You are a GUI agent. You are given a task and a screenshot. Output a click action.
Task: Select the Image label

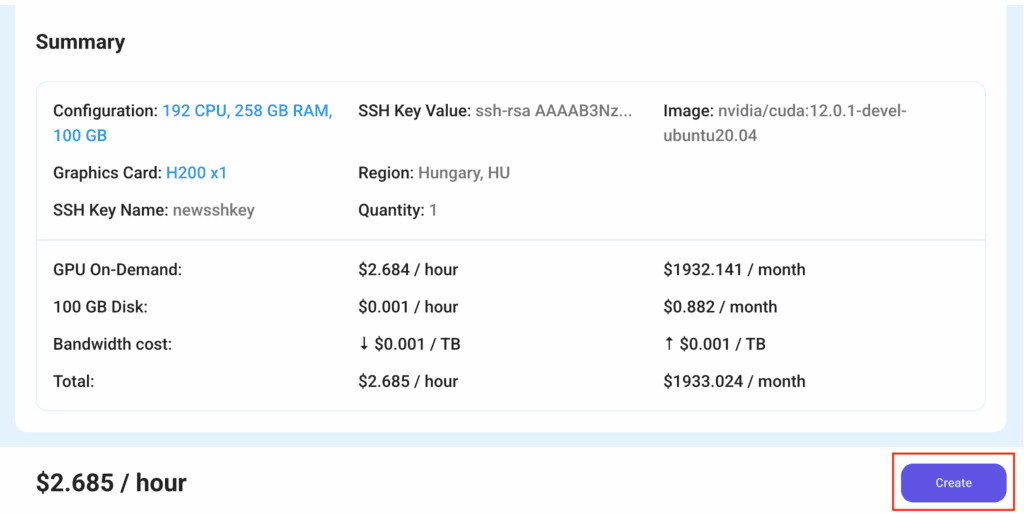[689, 111]
